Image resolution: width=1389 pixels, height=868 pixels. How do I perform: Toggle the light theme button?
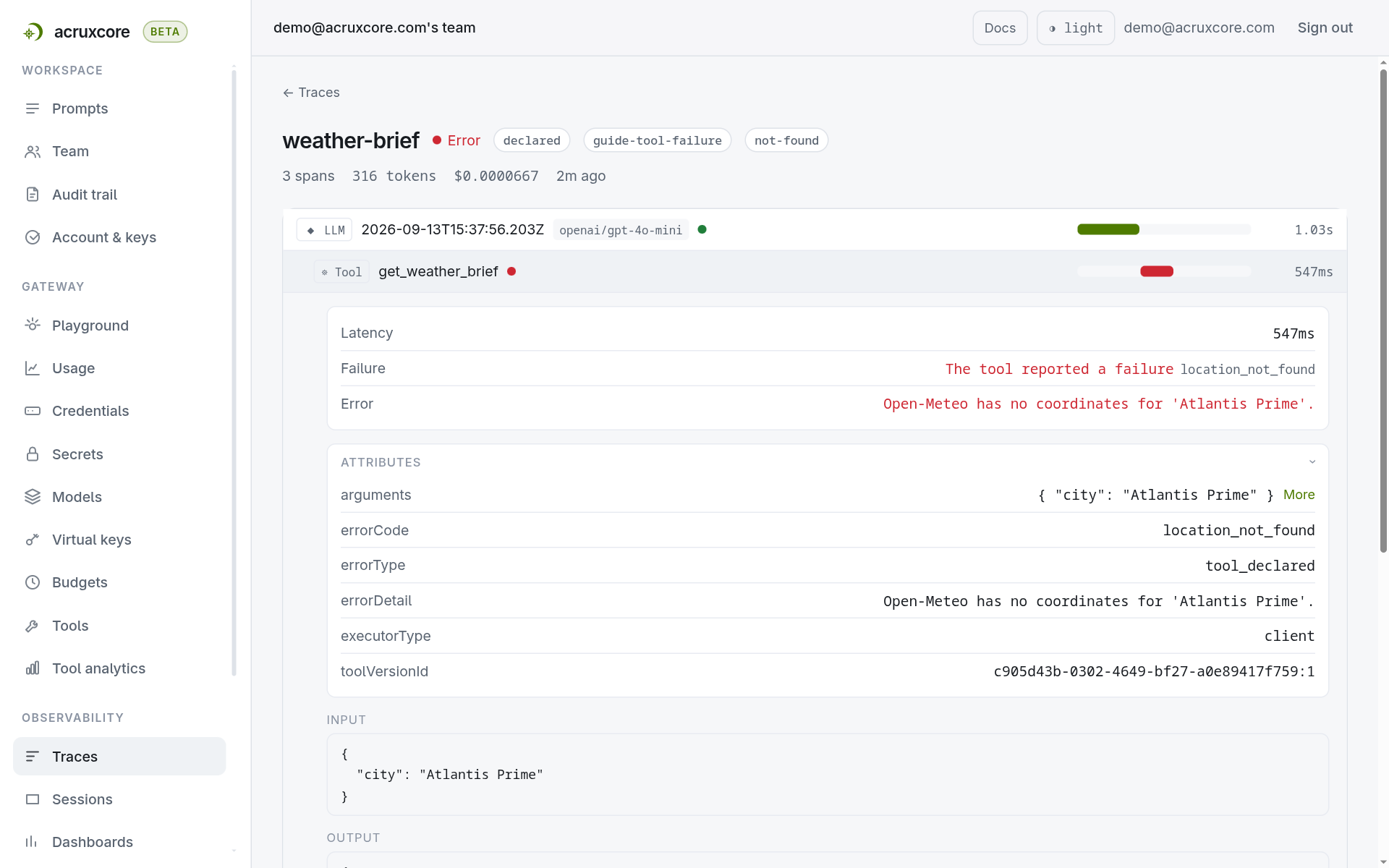pos(1076,28)
